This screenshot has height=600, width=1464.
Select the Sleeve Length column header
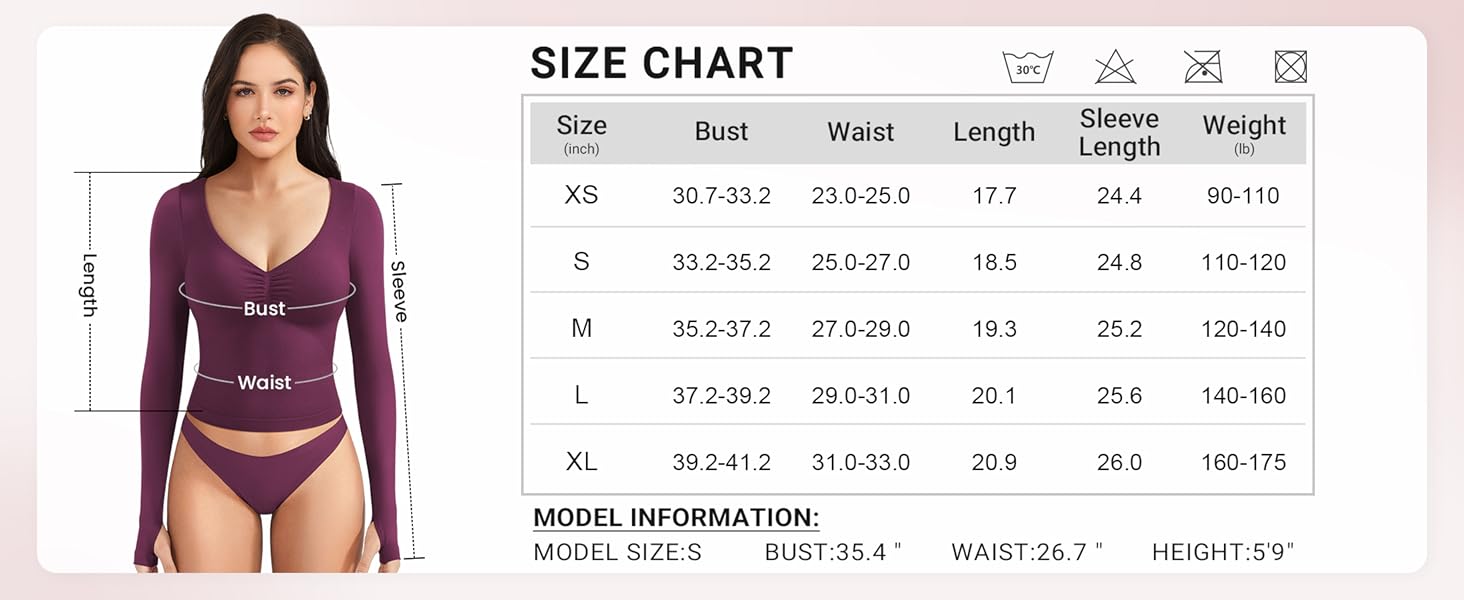coord(1119,133)
